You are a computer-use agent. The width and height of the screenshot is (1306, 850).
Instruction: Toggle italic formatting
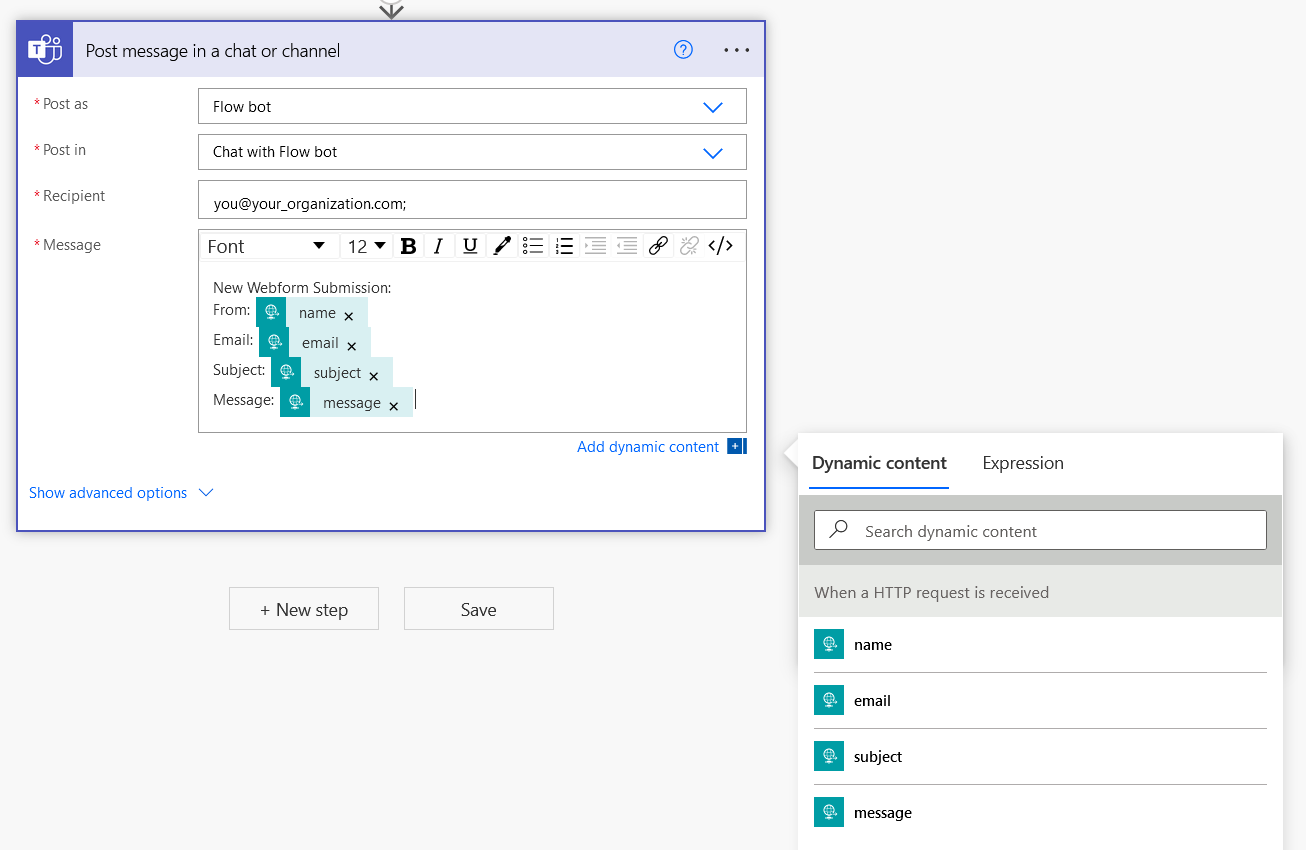[438, 246]
